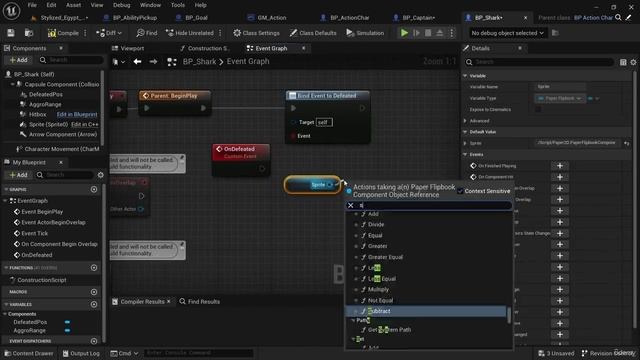Click the Save blueprint icon
This screenshot has height=360, width=640.
[11, 33]
